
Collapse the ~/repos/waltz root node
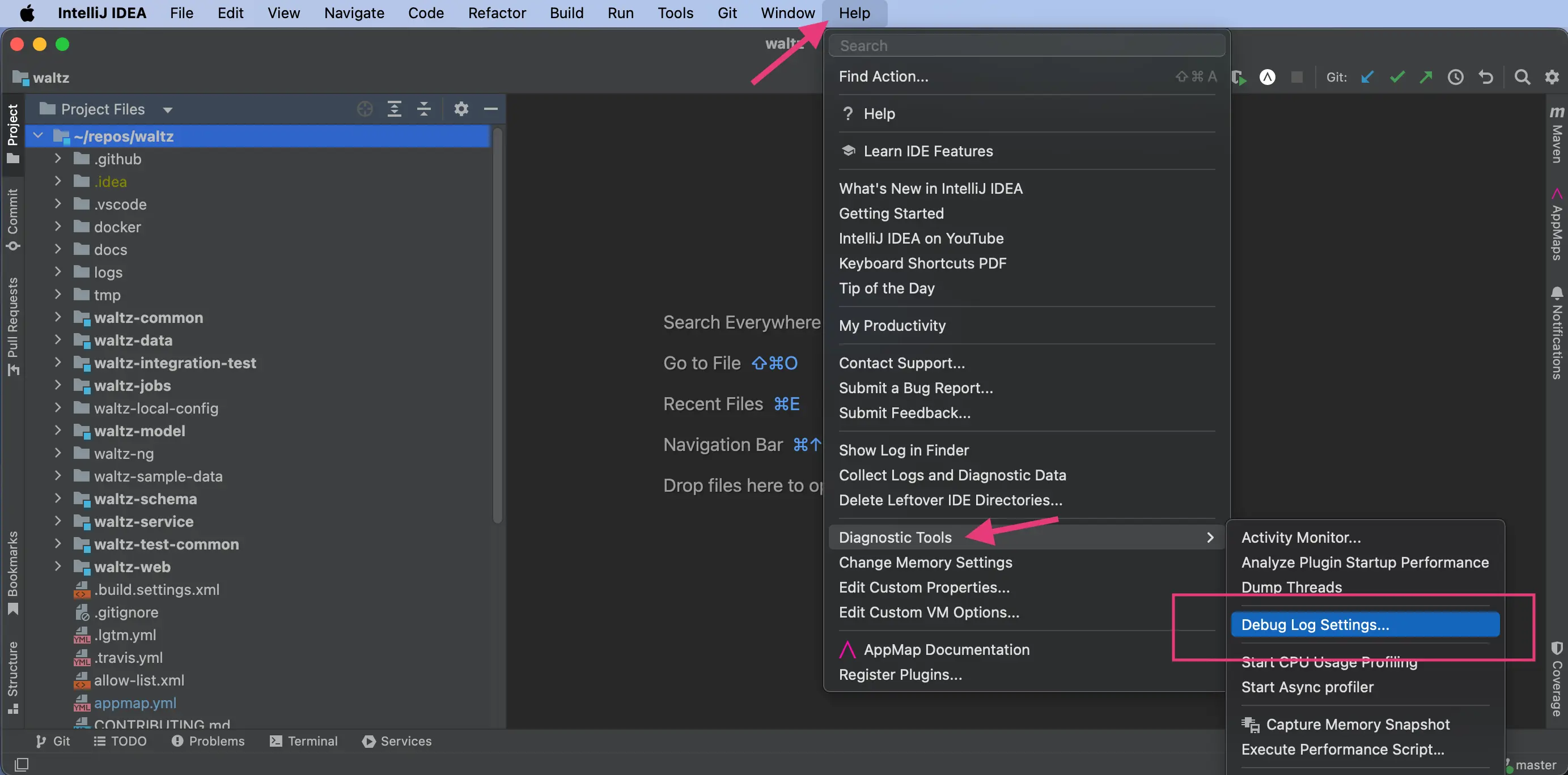click(x=39, y=135)
